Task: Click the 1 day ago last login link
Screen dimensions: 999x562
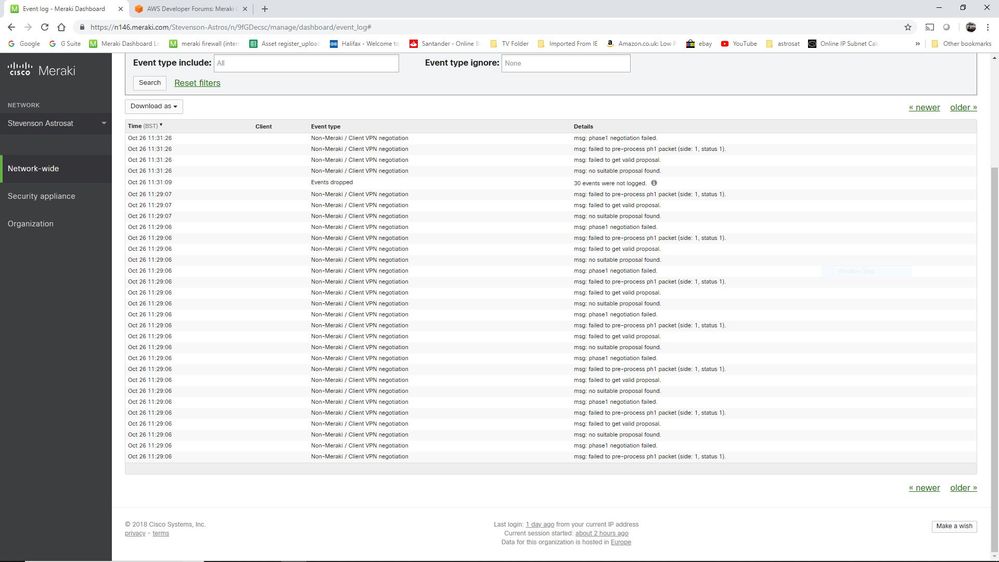Action: [540, 524]
